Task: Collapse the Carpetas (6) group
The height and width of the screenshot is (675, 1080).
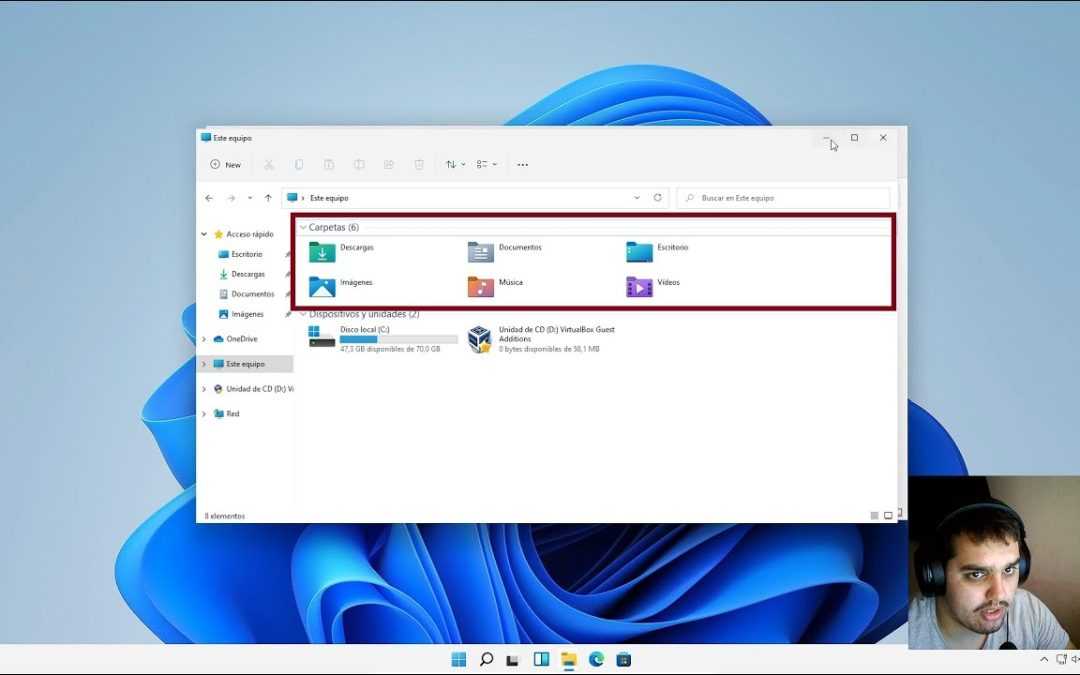Action: (303, 227)
